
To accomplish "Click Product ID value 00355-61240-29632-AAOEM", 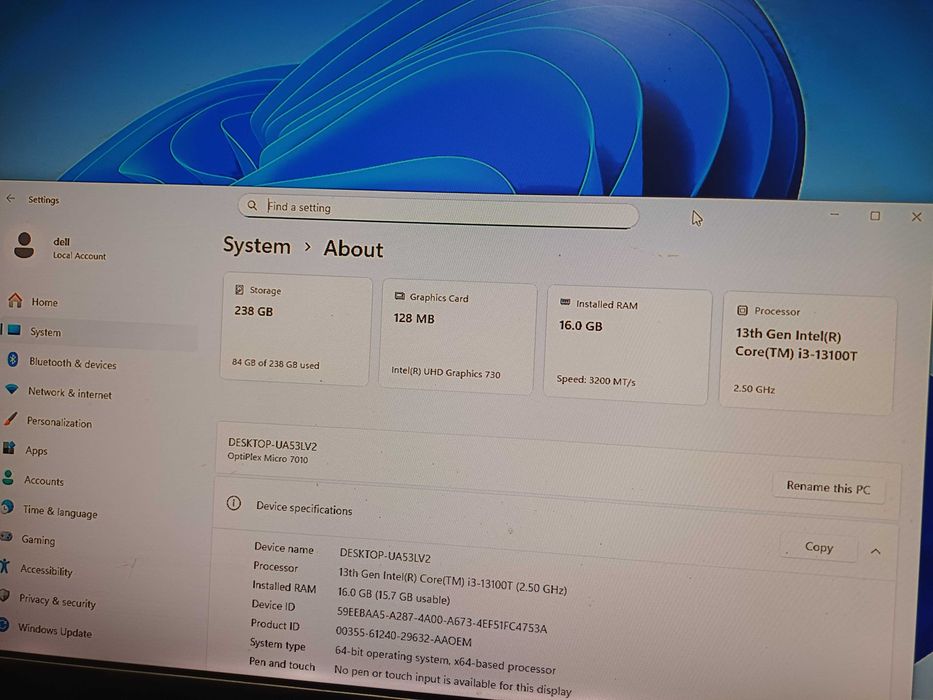I will pyautogui.click(x=403, y=636).
